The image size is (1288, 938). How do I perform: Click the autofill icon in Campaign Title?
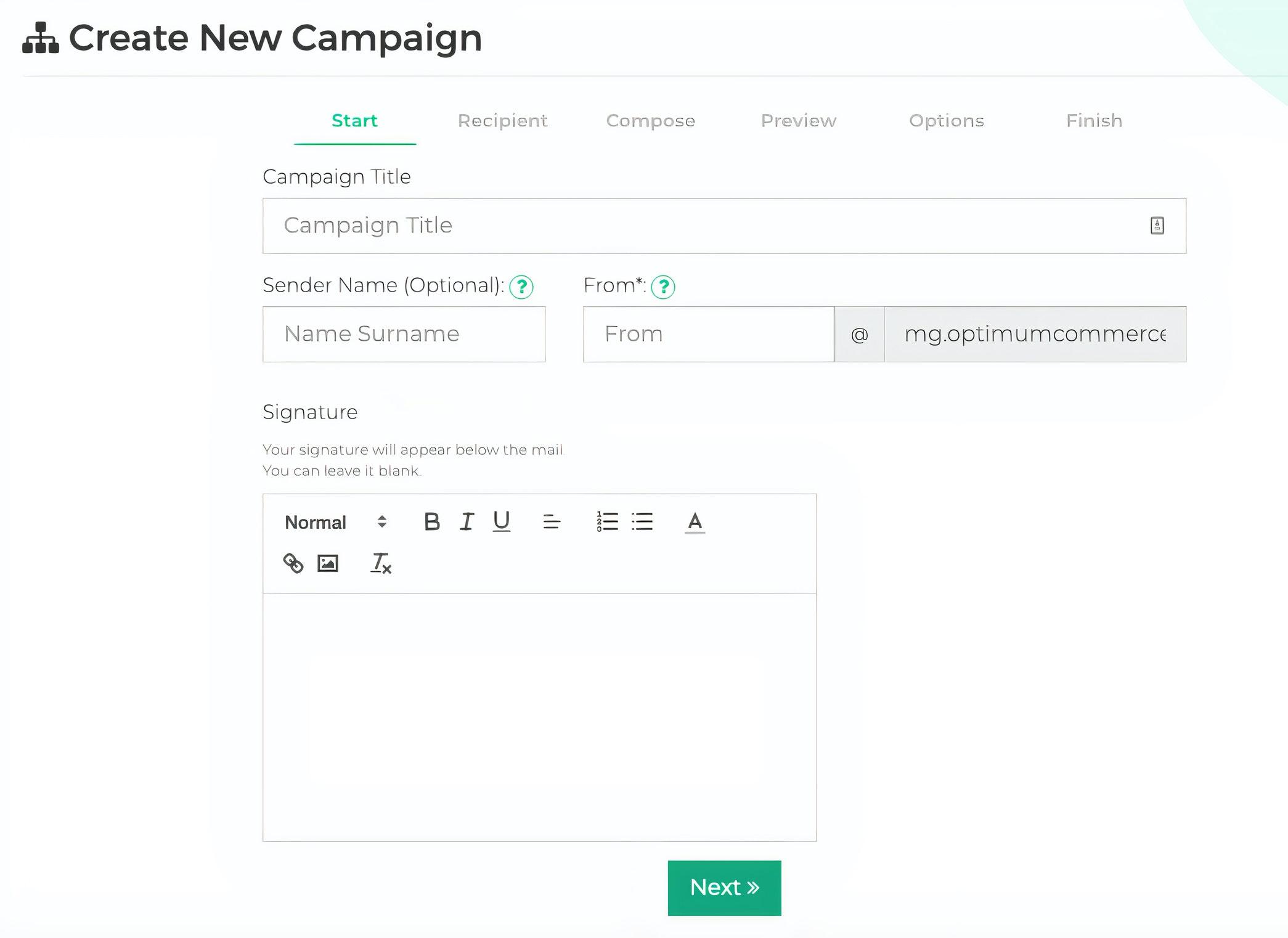1157,226
